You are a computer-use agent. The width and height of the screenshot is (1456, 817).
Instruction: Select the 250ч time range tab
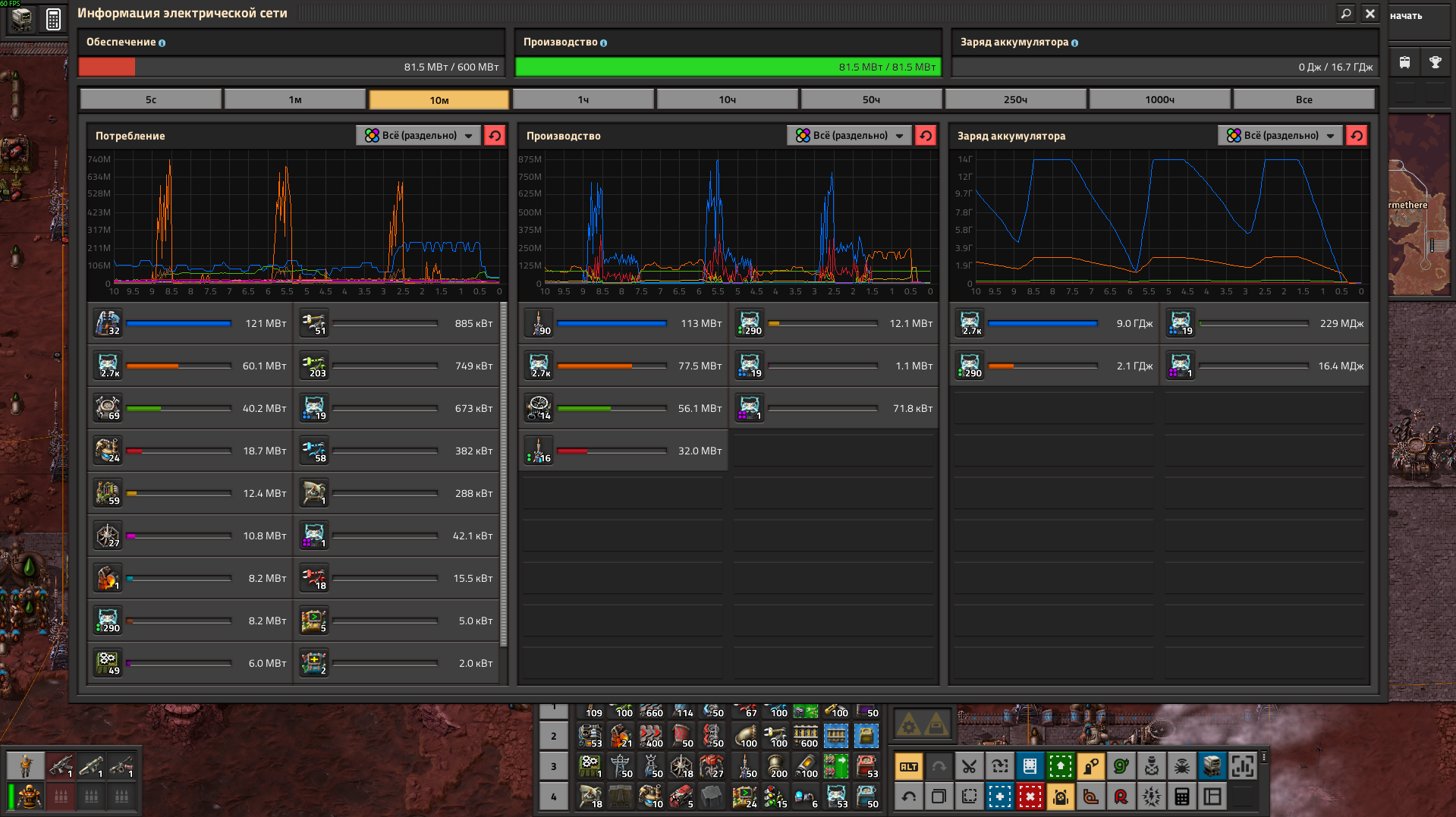(1016, 99)
